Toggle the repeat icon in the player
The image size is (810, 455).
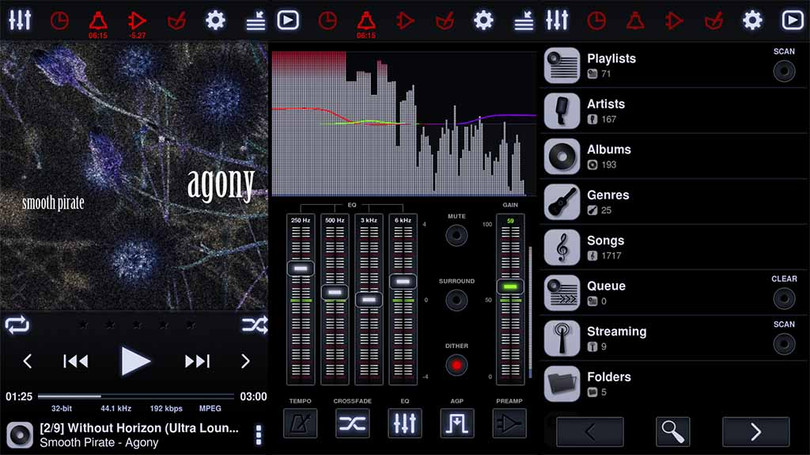[17, 325]
